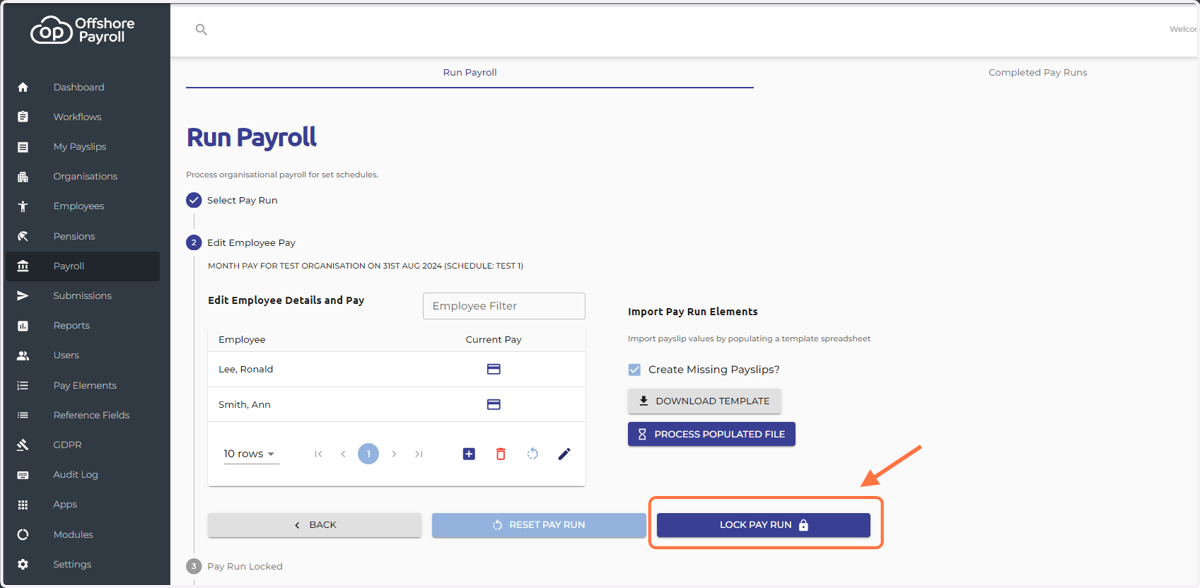Click the Users people icon
Image resolution: width=1200 pixels, height=588 pixels.
pyautogui.click(x=23, y=355)
